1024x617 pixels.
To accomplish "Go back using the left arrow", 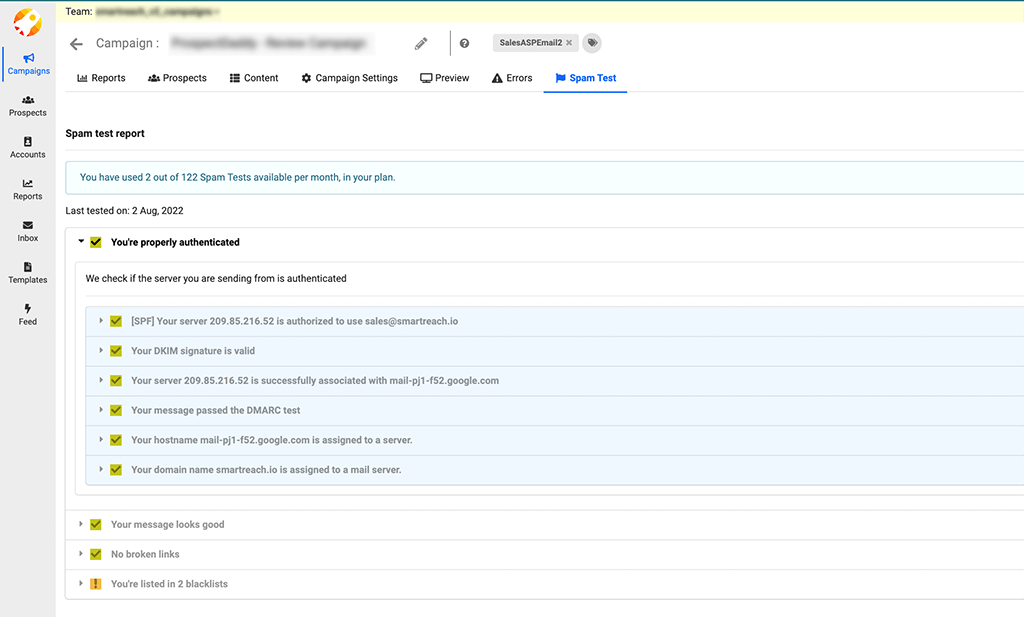I will (x=76, y=44).
